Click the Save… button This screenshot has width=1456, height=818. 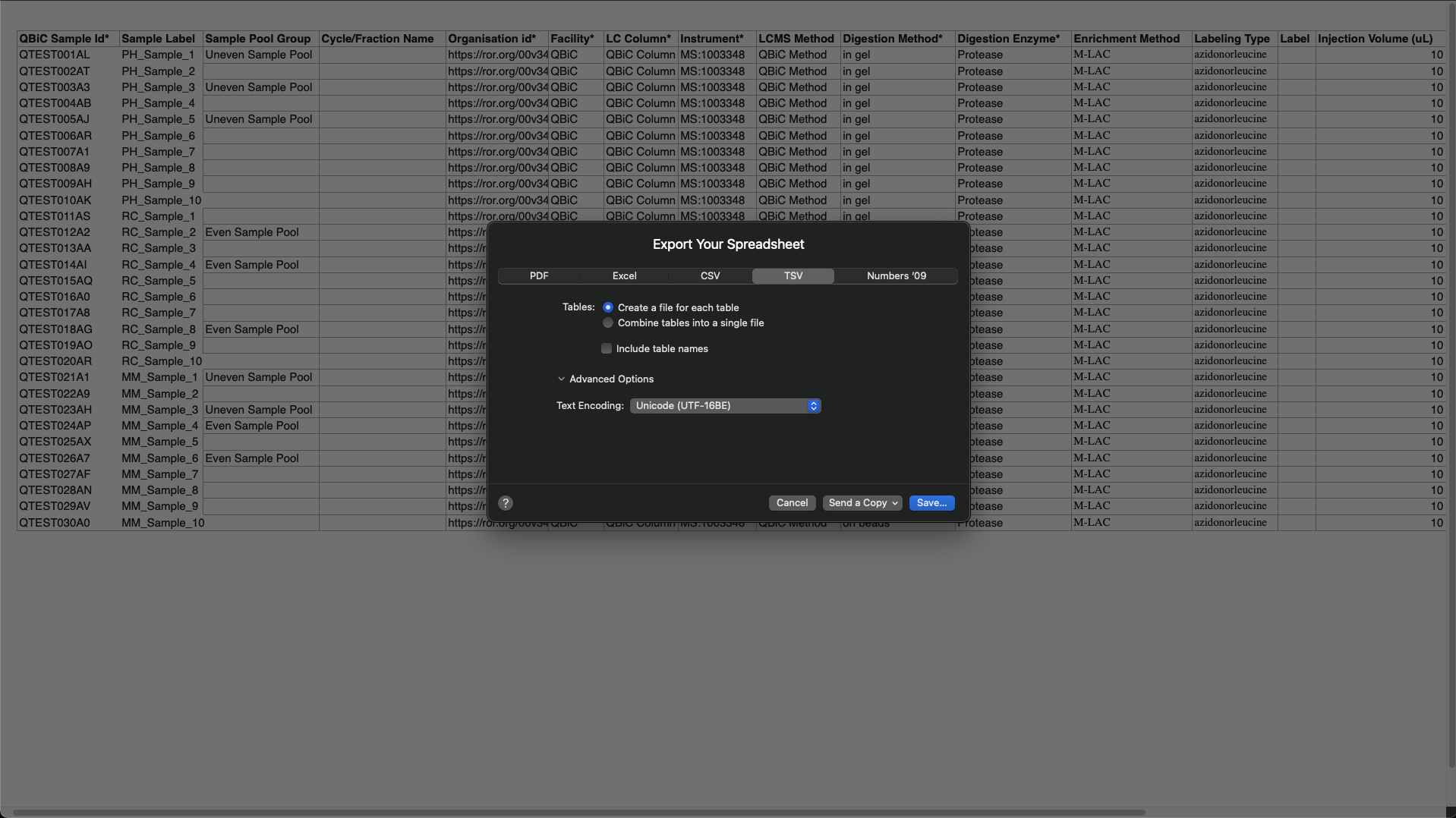click(931, 503)
